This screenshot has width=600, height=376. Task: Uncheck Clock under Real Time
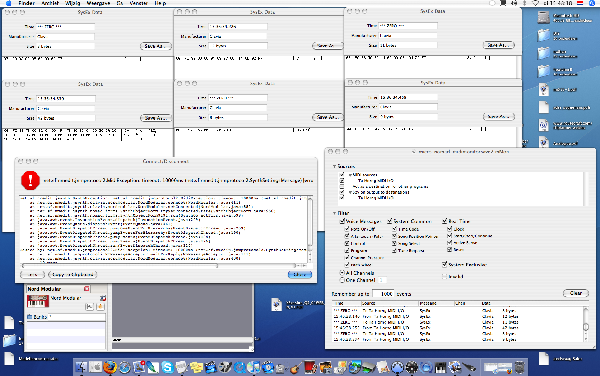click(x=450, y=229)
